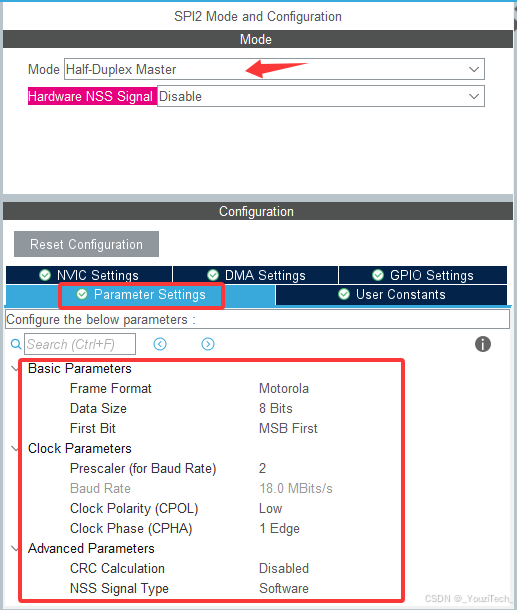Viewport: 517px width, 610px height.
Task: Collapse the Clock Parameters group
Action: [15, 448]
